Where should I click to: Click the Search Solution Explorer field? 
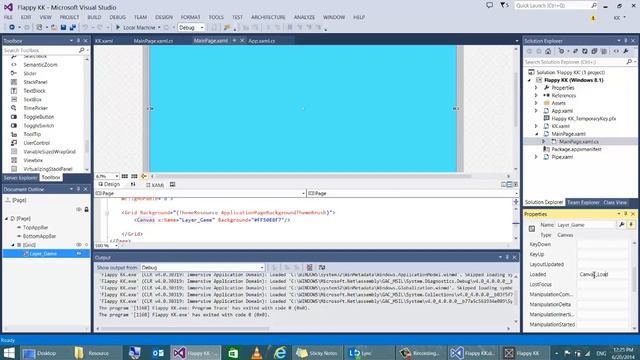(x=576, y=62)
